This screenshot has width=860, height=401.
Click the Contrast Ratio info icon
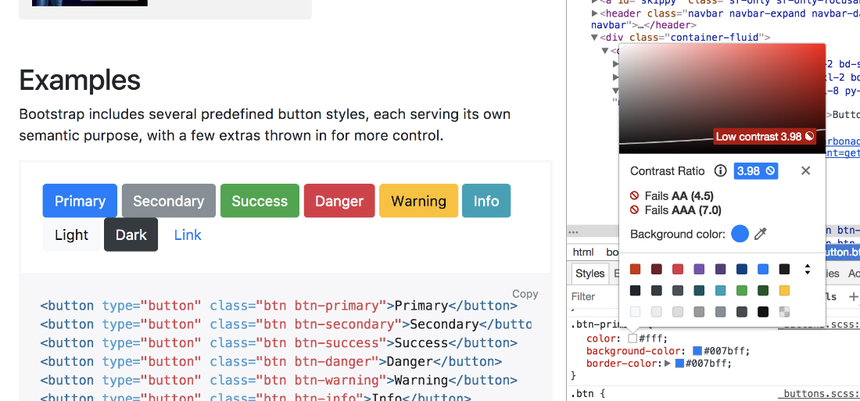pos(720,171)
